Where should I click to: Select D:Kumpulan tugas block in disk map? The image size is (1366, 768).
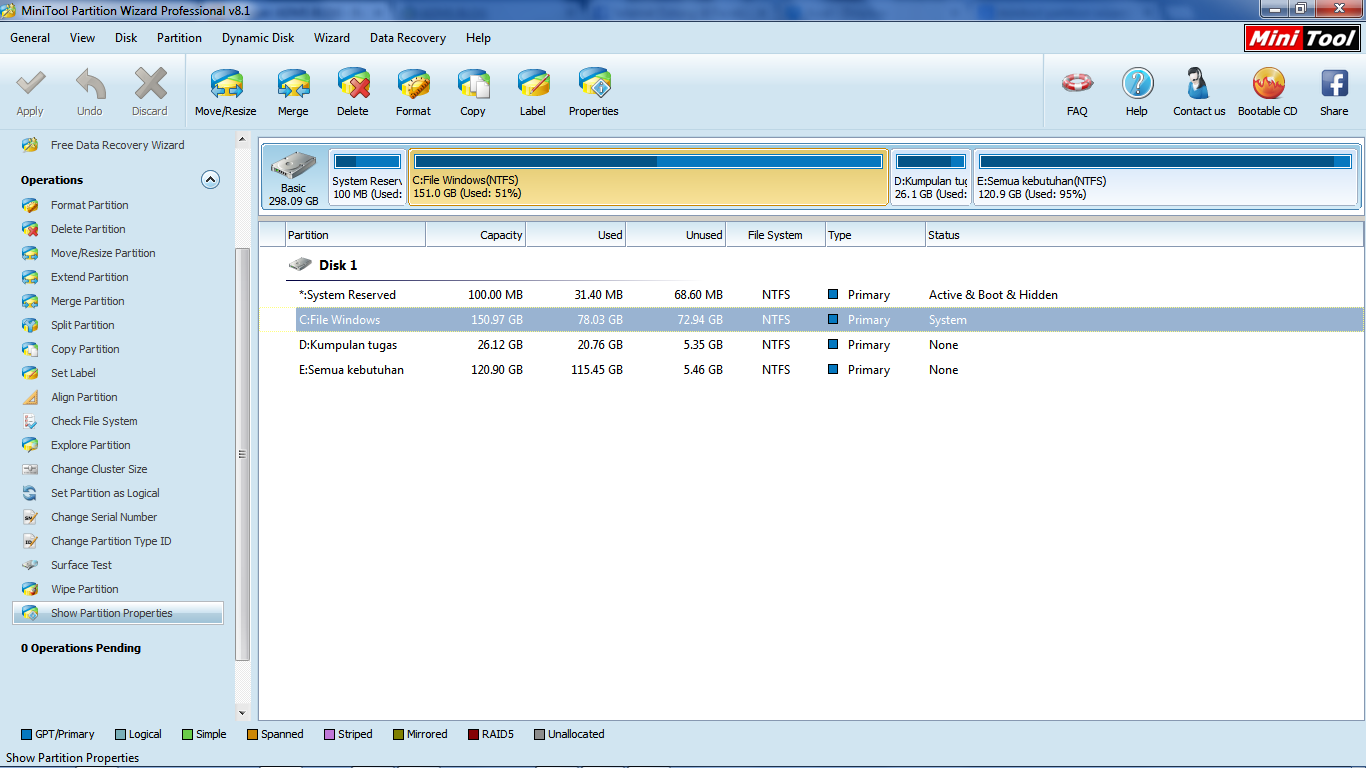931,178
